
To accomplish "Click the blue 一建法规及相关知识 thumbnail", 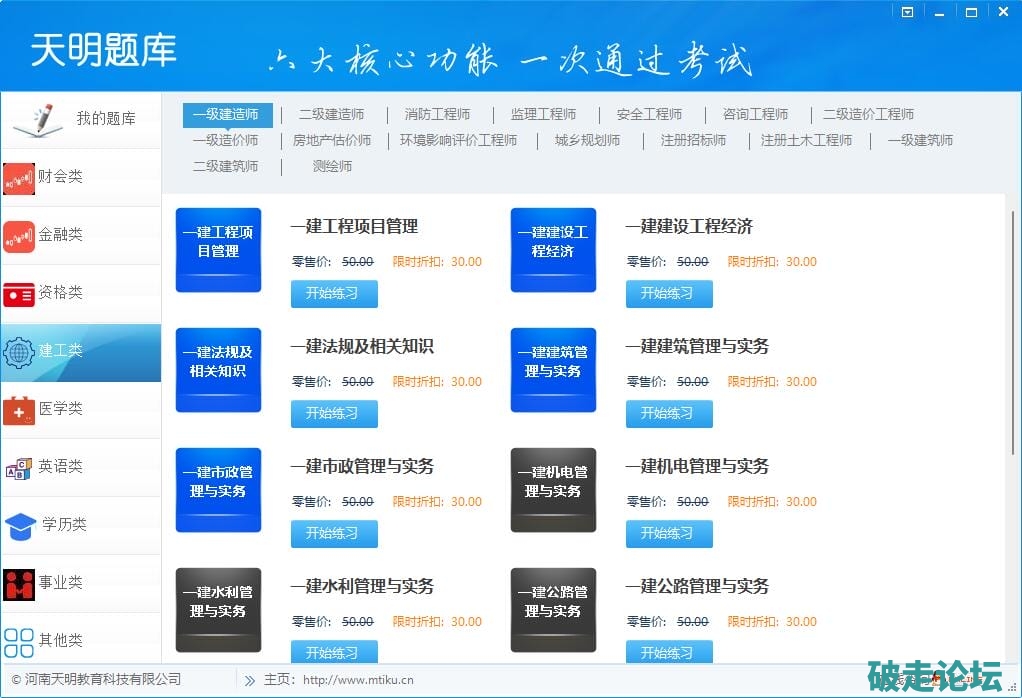I will pos(218,370).
